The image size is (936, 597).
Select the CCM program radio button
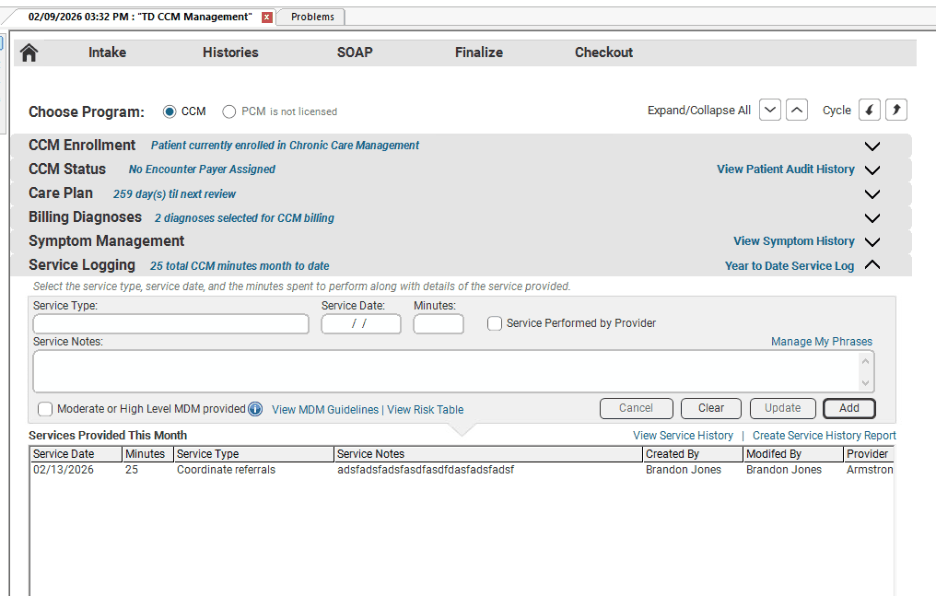click(170, 112)
